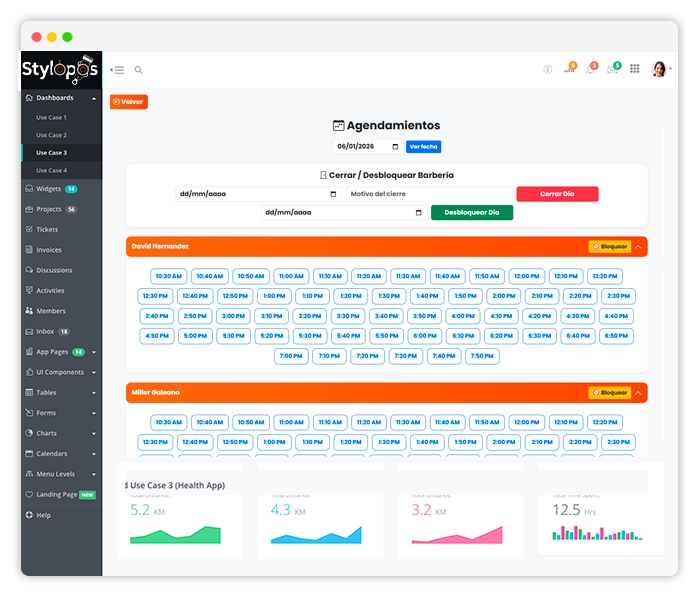
Task: Select Use Case 1 submenu item
Action: 51,117
